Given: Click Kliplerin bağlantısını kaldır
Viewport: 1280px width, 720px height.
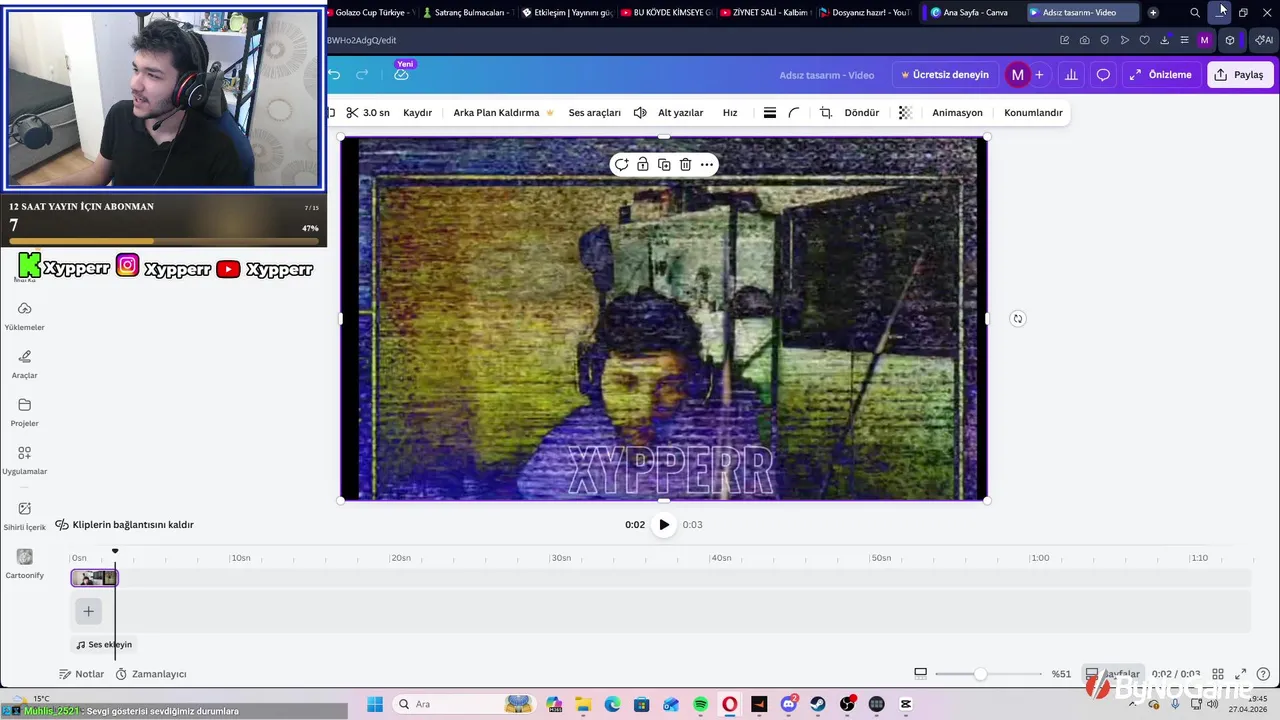Looking at the screenshot, I should [124, 525].
